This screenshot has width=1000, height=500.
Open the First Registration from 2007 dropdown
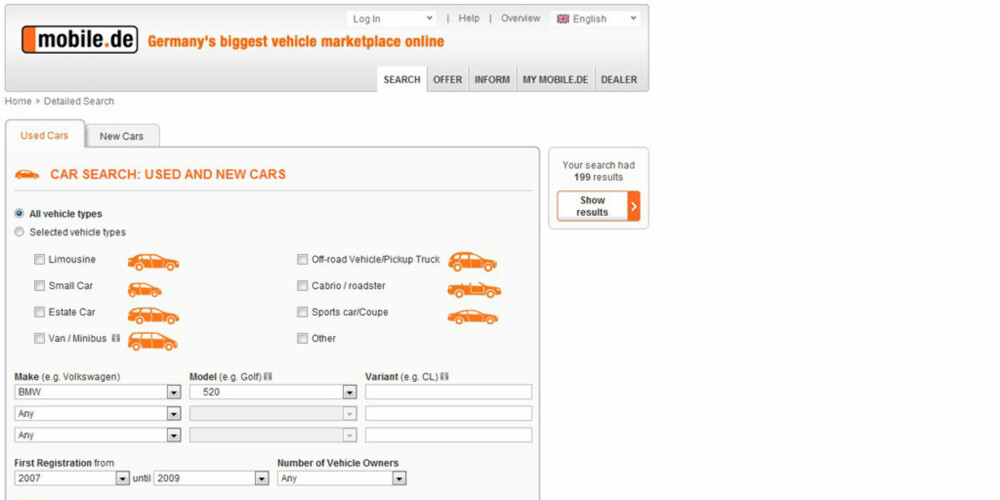point(72,478)
